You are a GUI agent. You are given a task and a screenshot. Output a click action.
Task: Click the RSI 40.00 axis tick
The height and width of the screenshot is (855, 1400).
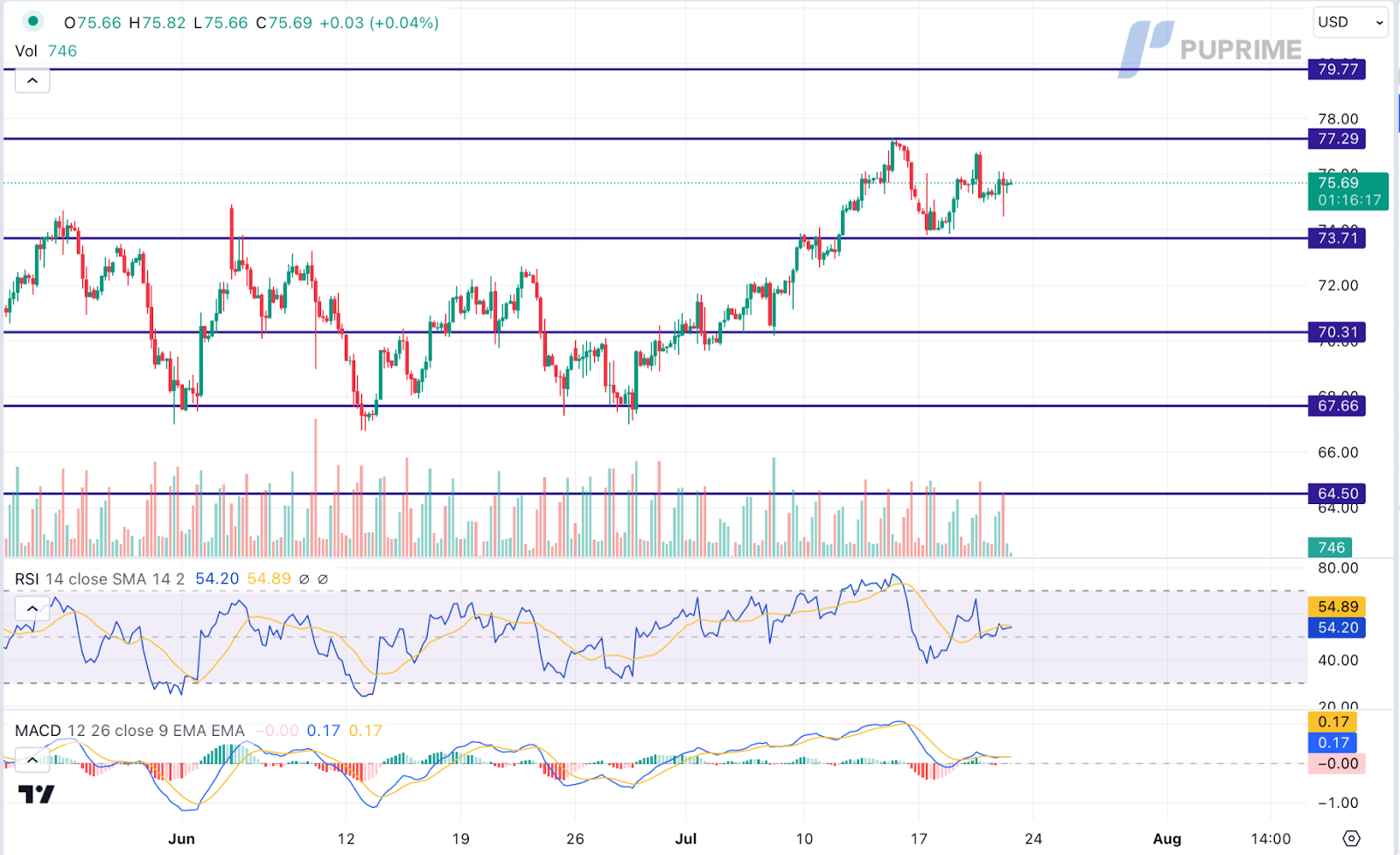[x=1338, y=661]
